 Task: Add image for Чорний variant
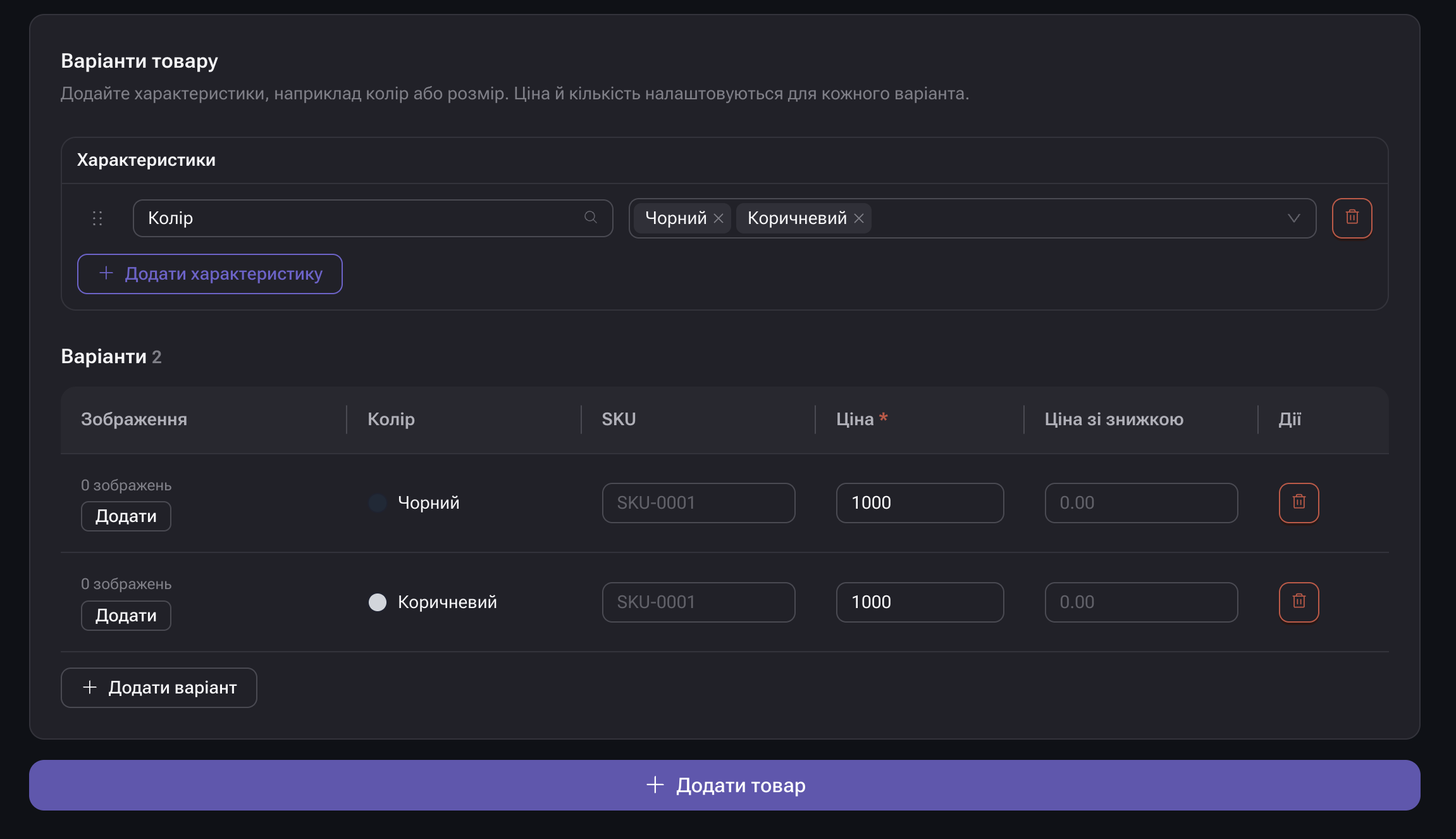[126, 516]
